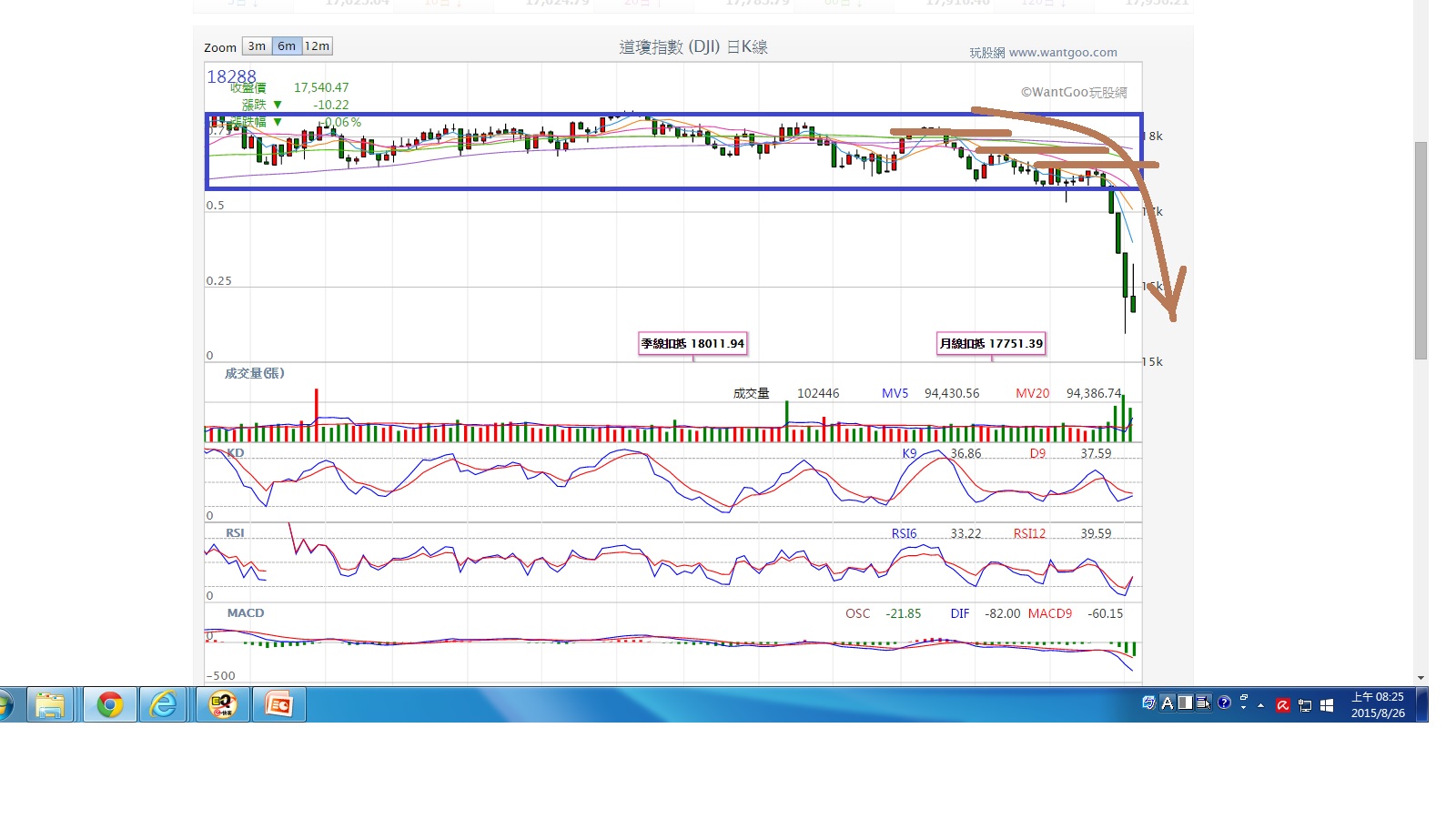Open the taskbar clock showing 08:25
Image resolution: width=1456 pixels, height=819 pixels.
tap(1377, 705)
